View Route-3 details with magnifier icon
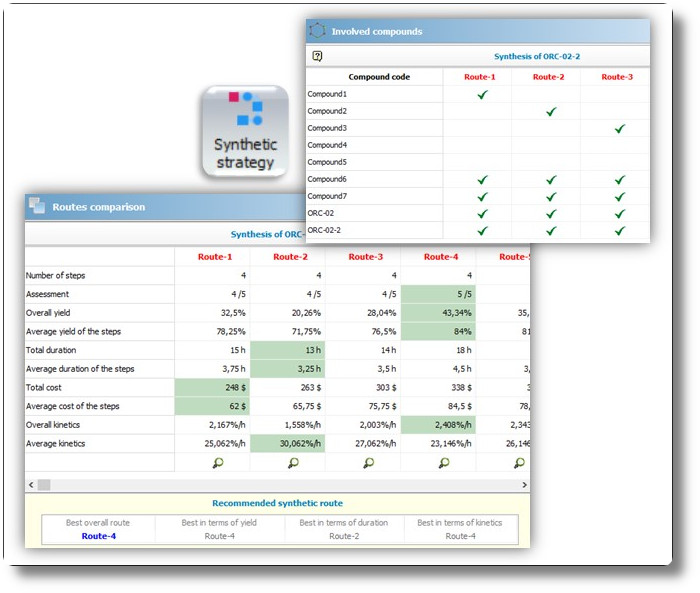 [369, 463]
